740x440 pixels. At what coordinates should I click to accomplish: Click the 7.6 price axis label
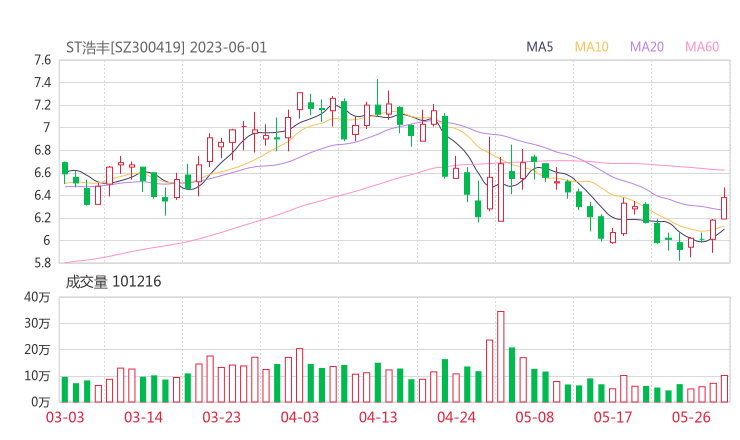pos(42,60)
